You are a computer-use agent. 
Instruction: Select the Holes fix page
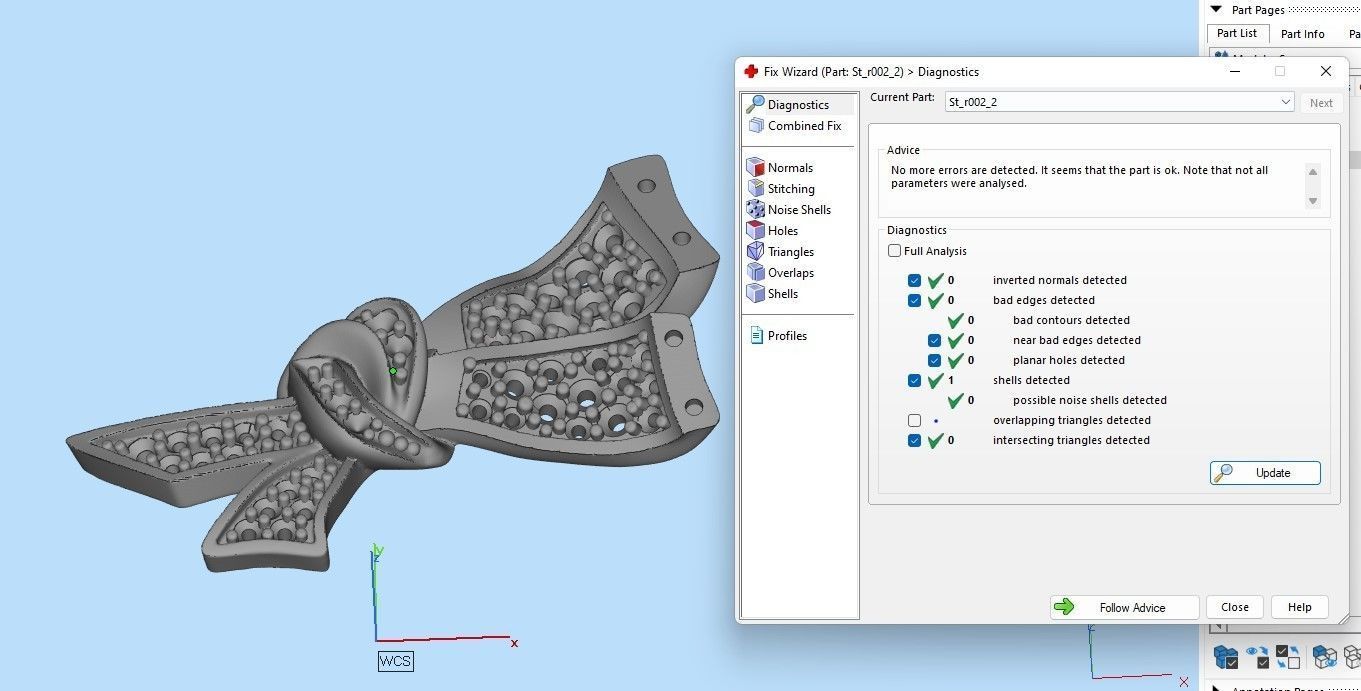click(773, 231)
